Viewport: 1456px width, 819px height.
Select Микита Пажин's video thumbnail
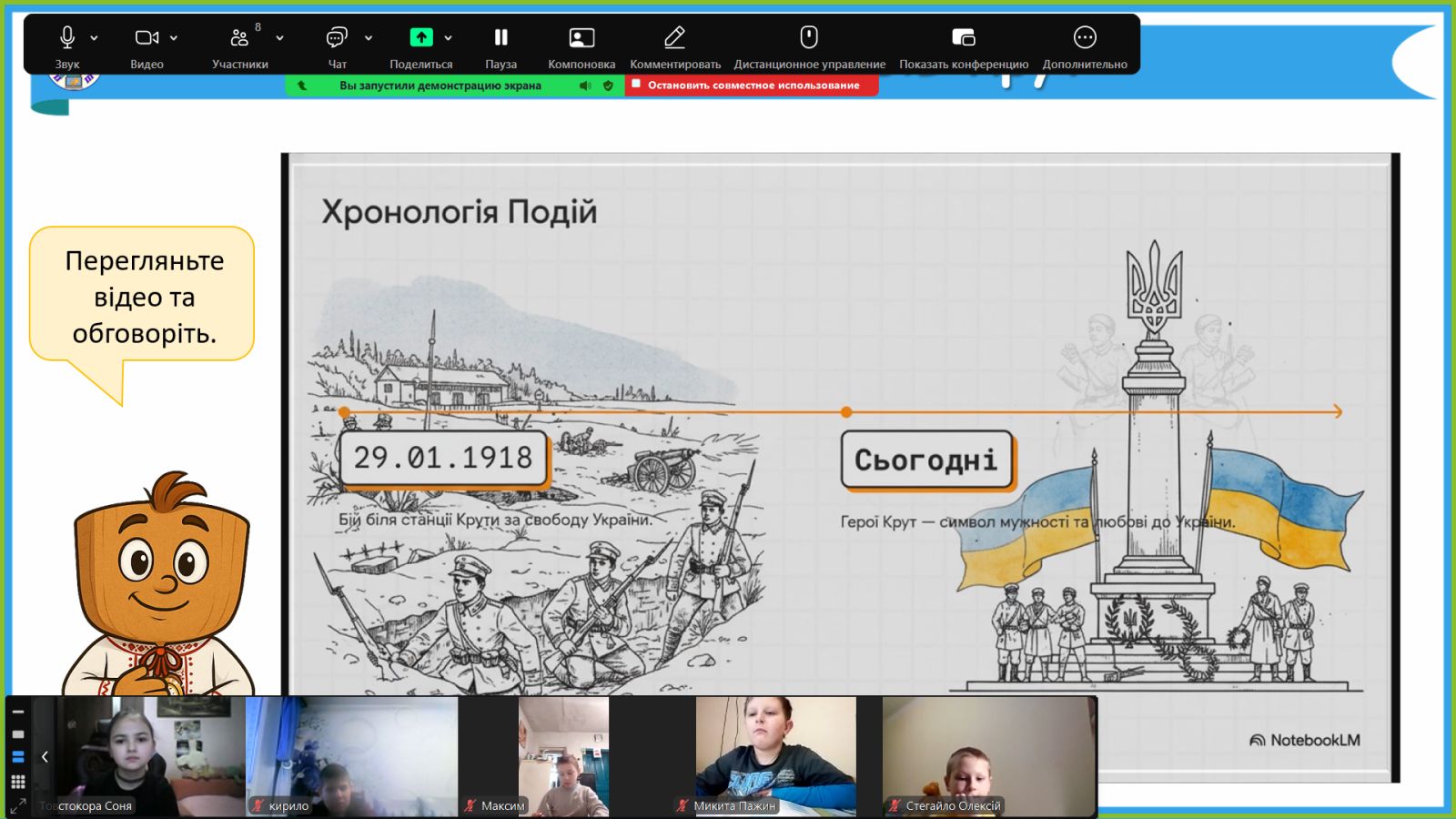[x=775, y=755]
